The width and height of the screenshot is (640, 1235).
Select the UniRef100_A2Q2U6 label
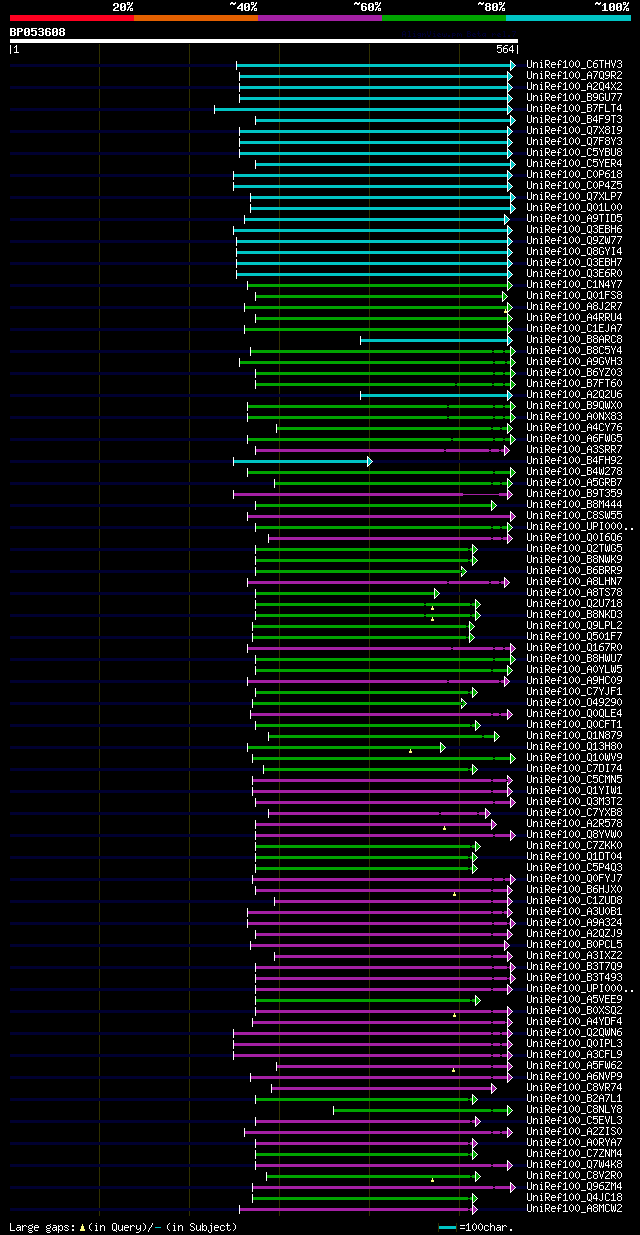[x=574, y=395]
